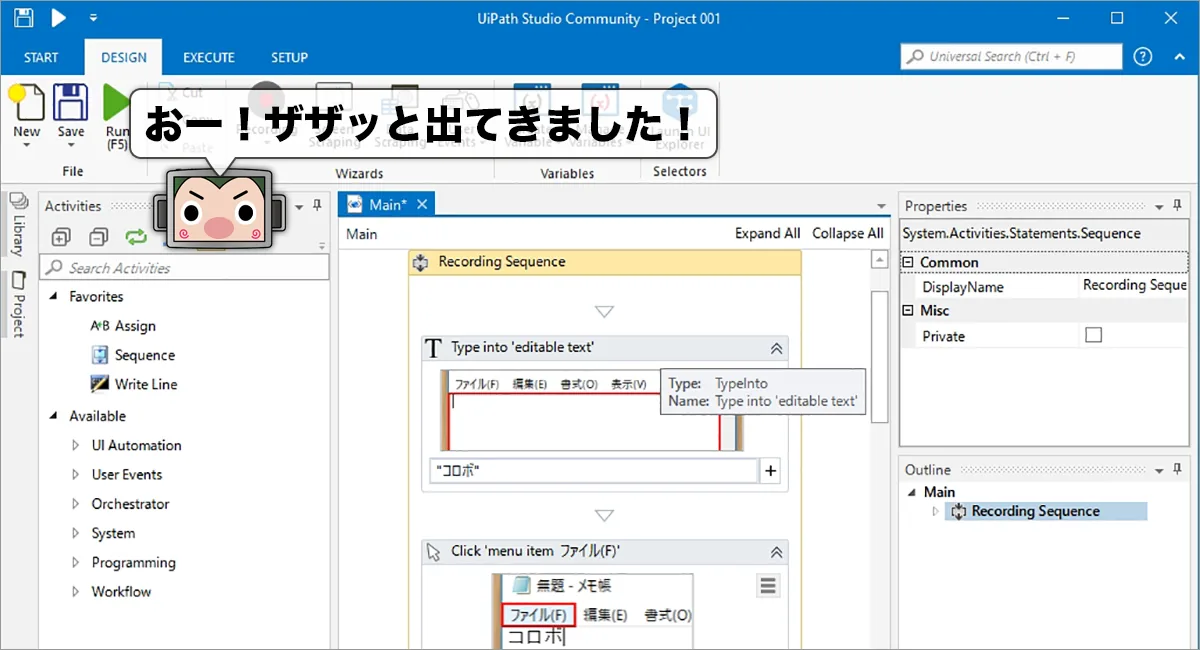
Task: Switch to the START ribbon tab
Action: (x=41, y=57)
